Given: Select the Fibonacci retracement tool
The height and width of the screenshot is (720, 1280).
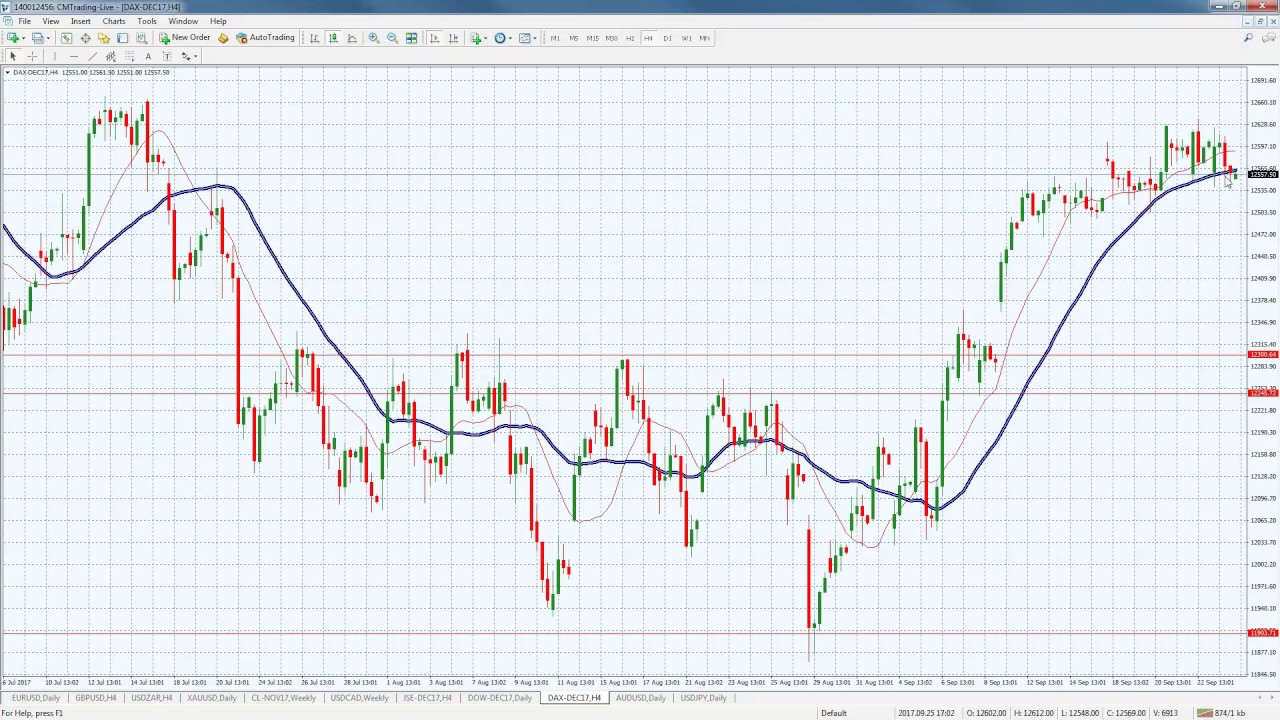Looking at the screenshot, I should click(129, 56).
